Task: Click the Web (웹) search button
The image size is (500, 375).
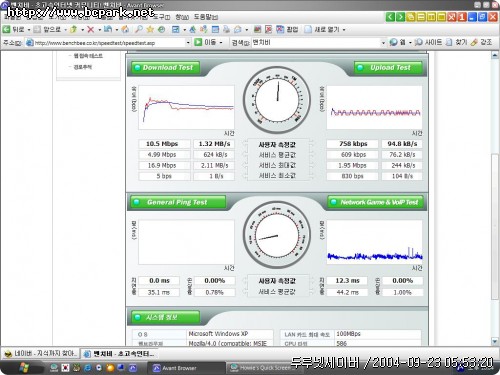Action: (x=398, y=42)
